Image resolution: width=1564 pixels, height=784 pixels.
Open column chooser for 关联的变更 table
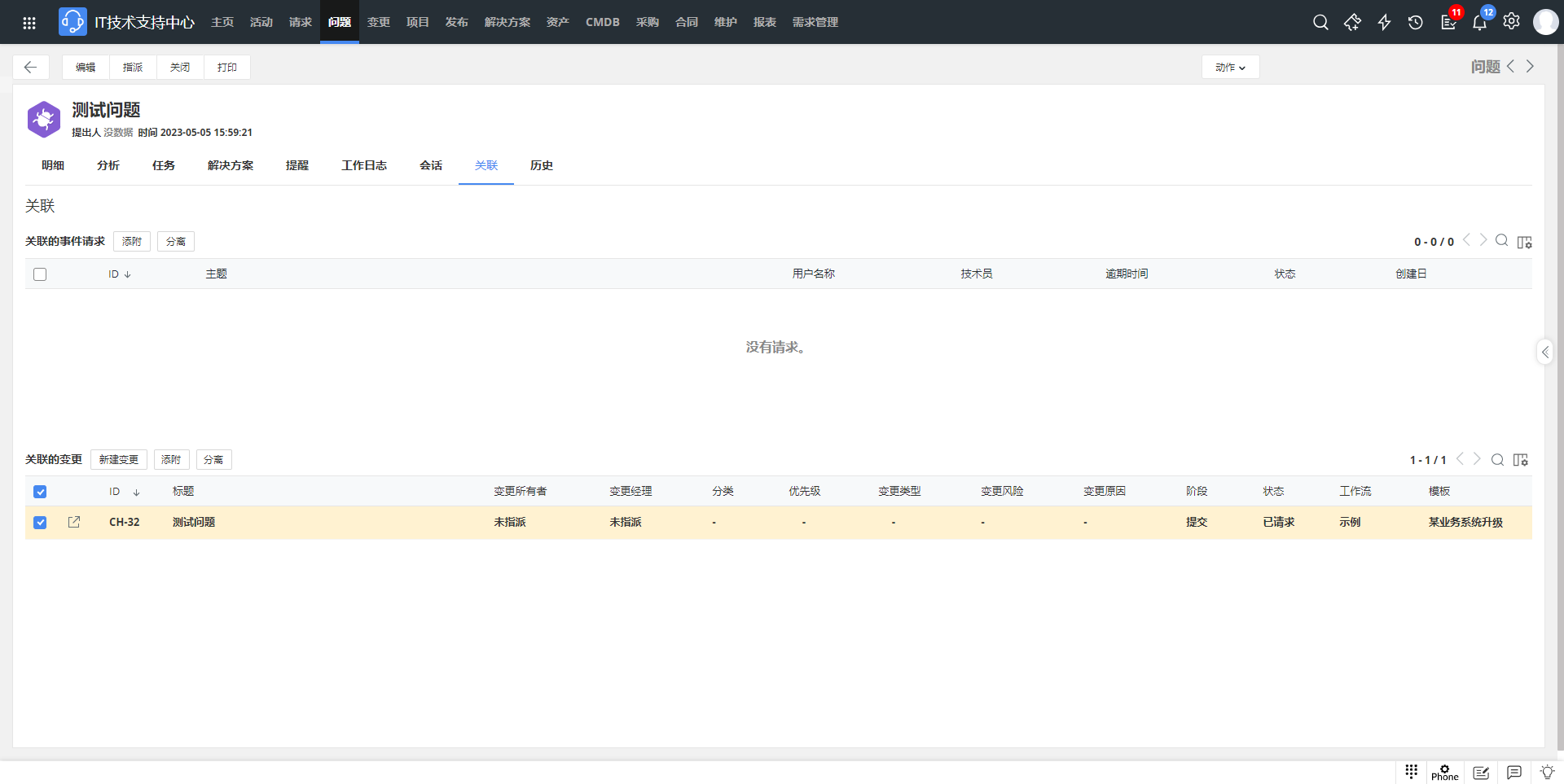click(x=1520, y=460)
